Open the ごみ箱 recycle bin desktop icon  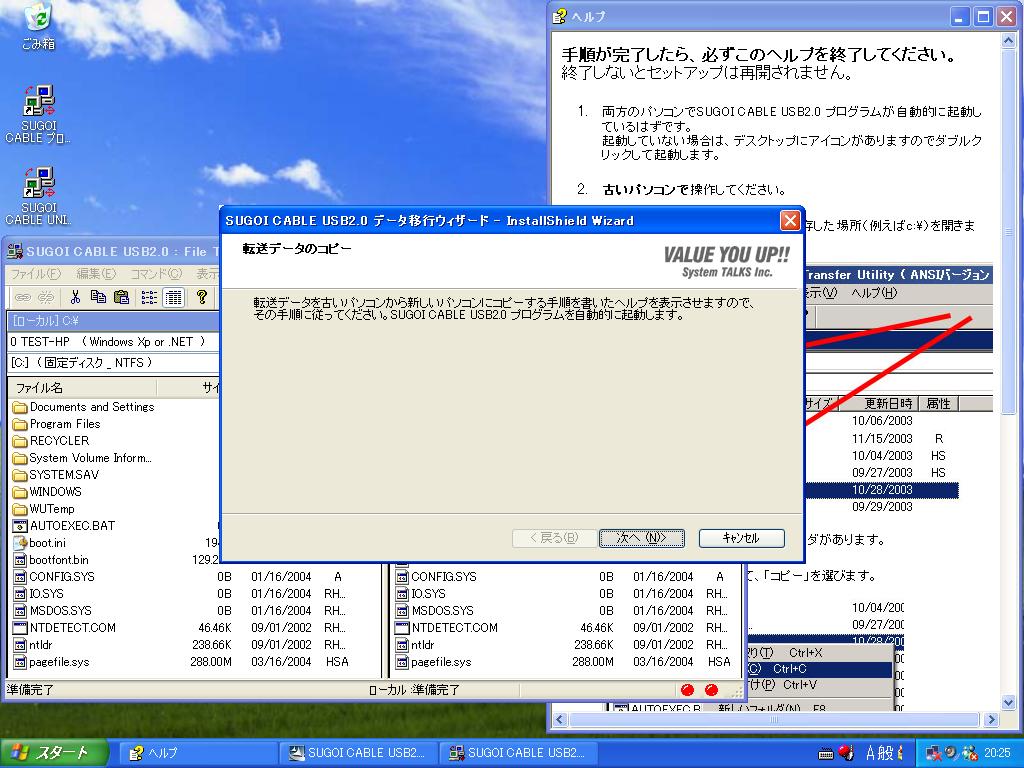tap(39, 26)
